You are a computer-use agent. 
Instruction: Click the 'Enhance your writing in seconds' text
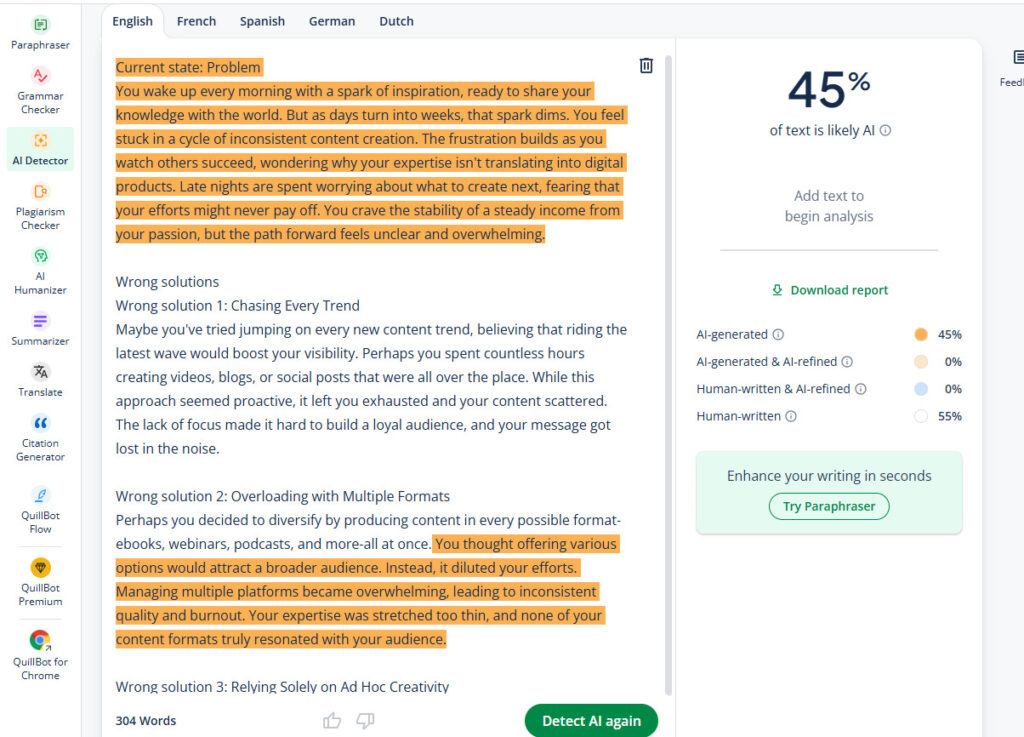click(829, 476)
